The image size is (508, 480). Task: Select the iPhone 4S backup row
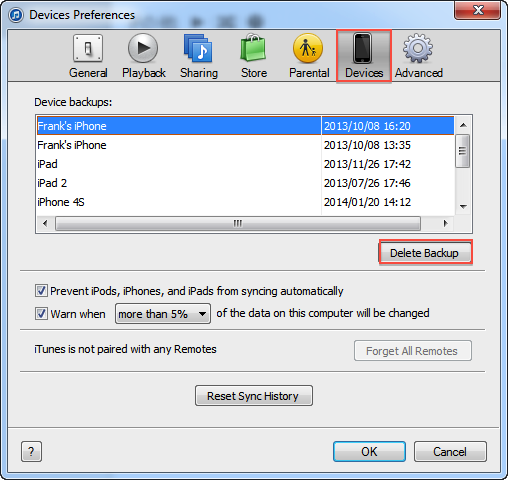click(245, 202)
